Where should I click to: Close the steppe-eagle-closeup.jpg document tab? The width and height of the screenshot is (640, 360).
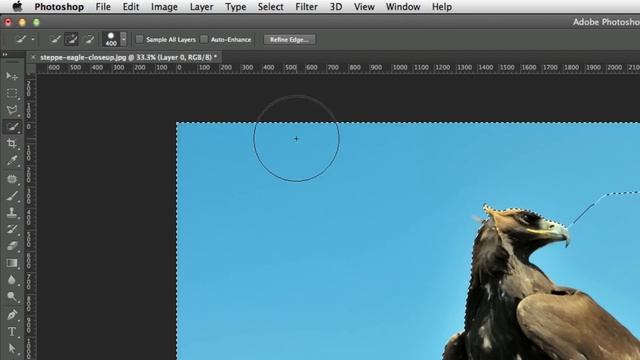(33, 58)
